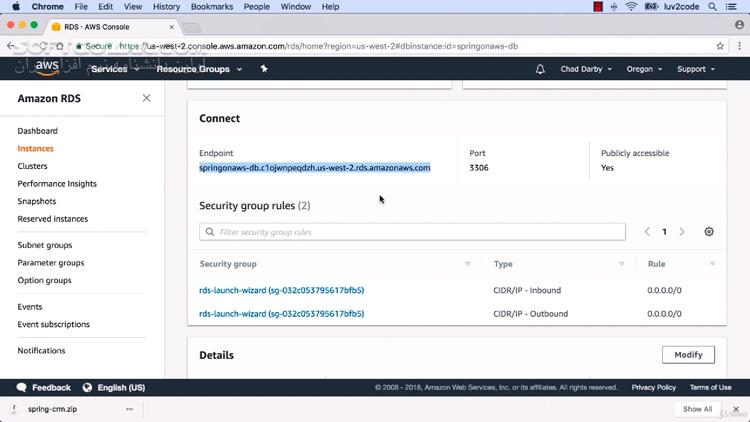Open Chrome's three-dot menu

(739, 46)
